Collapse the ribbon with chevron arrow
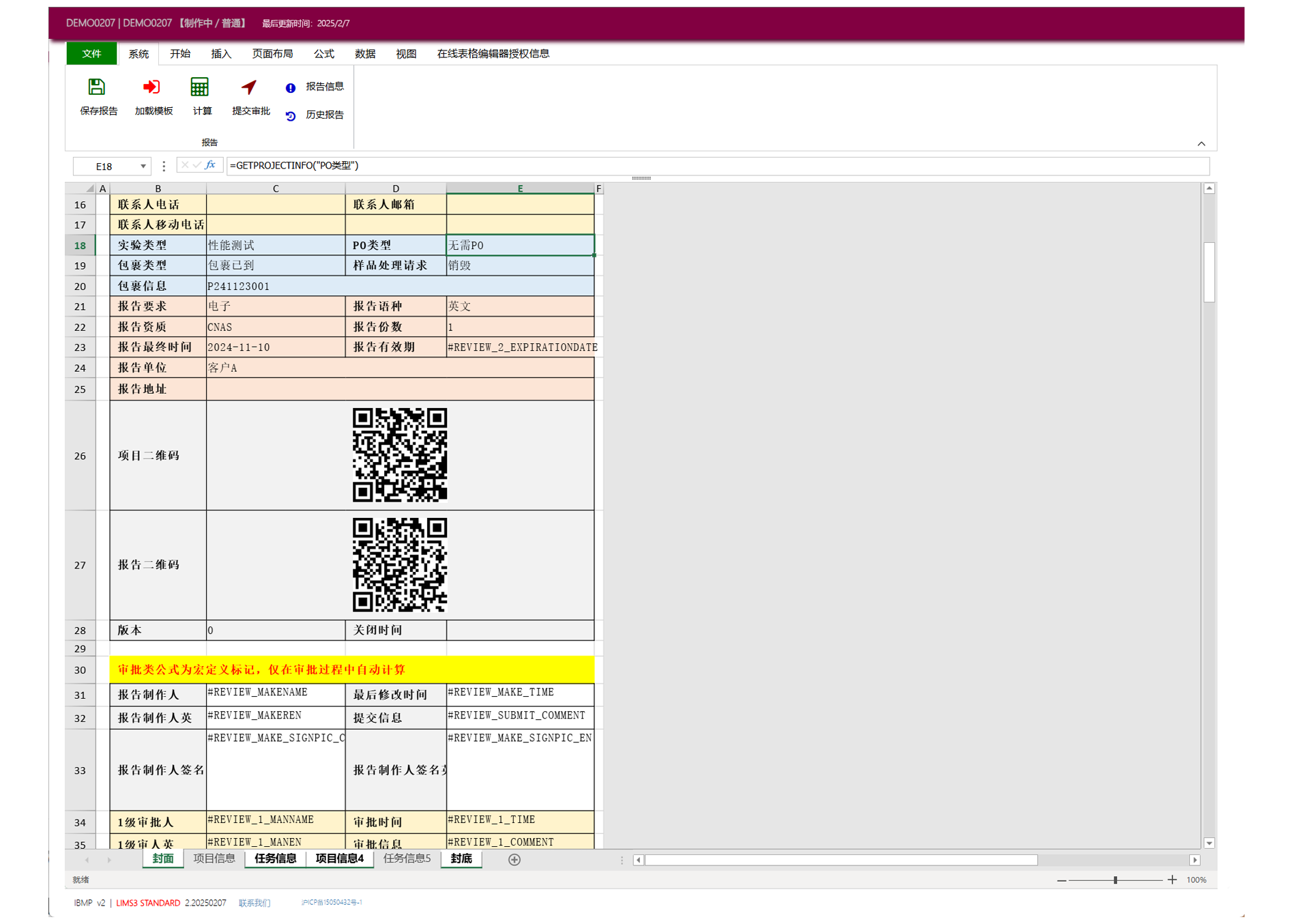This screenshot has height=924, width=1293. click(x=1201, y=143)
